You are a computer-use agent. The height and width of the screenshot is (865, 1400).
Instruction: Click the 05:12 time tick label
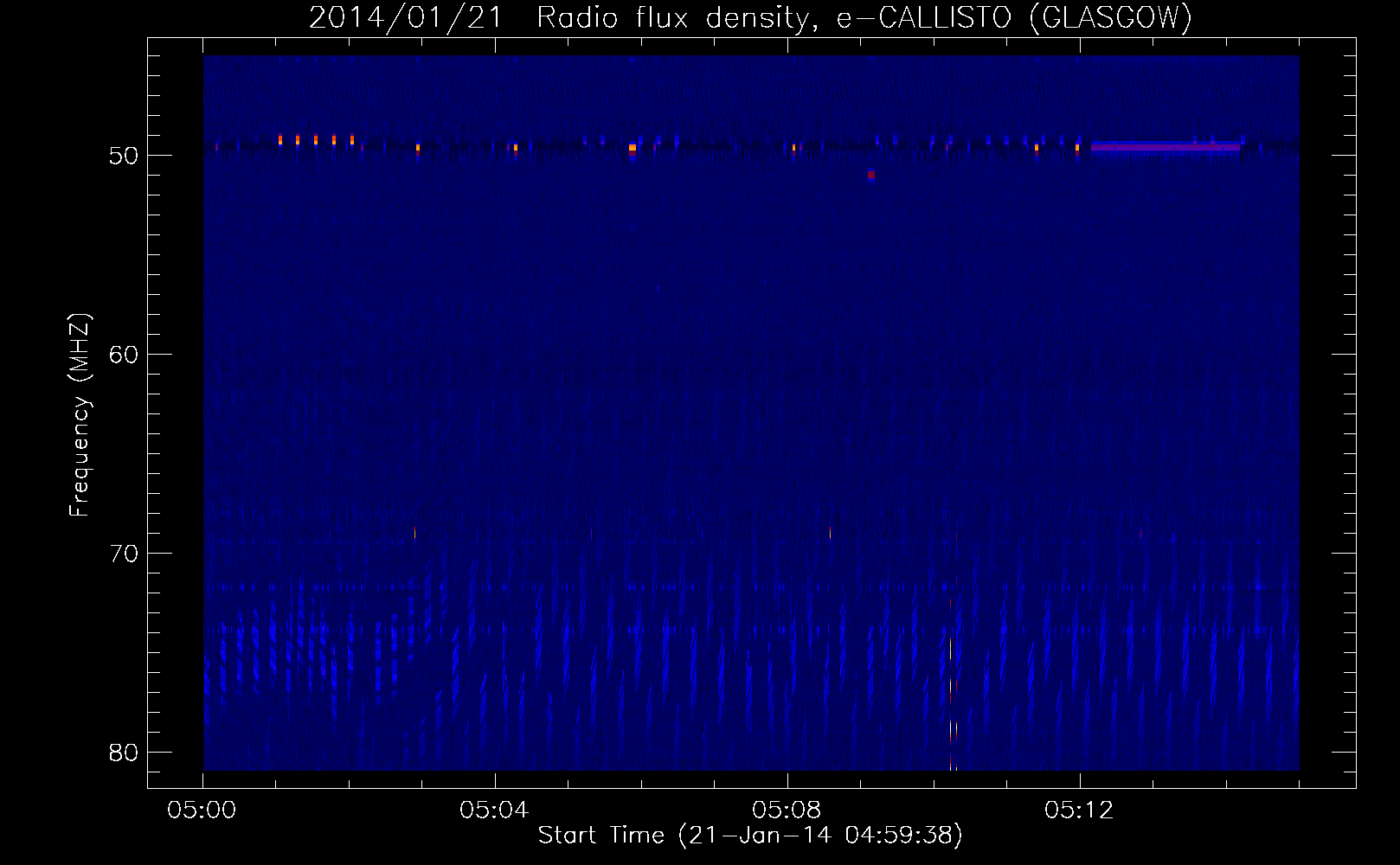(1079, 811)
